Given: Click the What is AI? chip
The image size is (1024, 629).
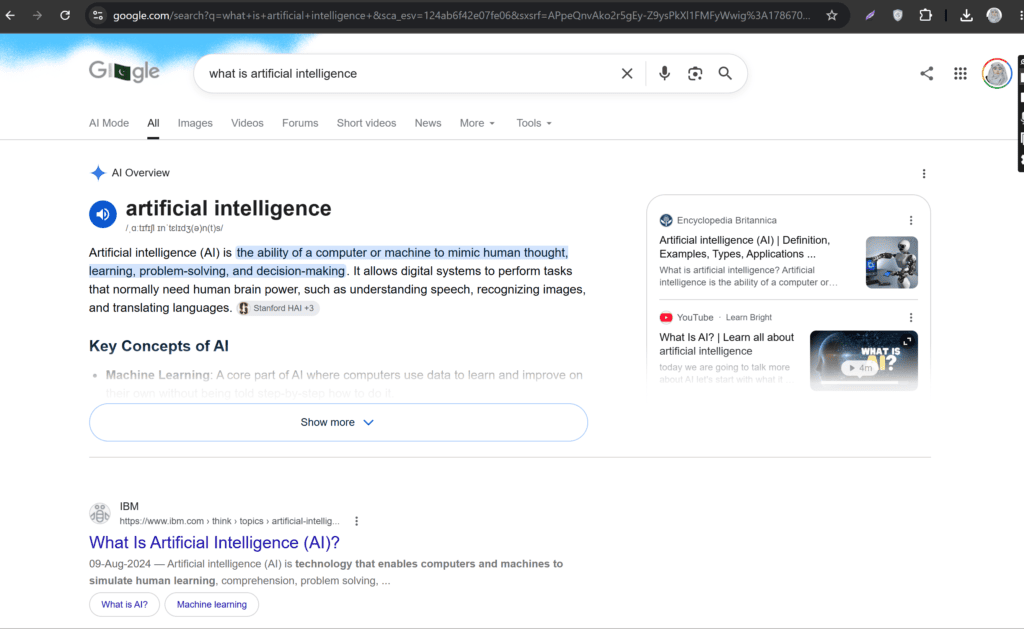Looking at the screenshot, I should click(124, 604).
